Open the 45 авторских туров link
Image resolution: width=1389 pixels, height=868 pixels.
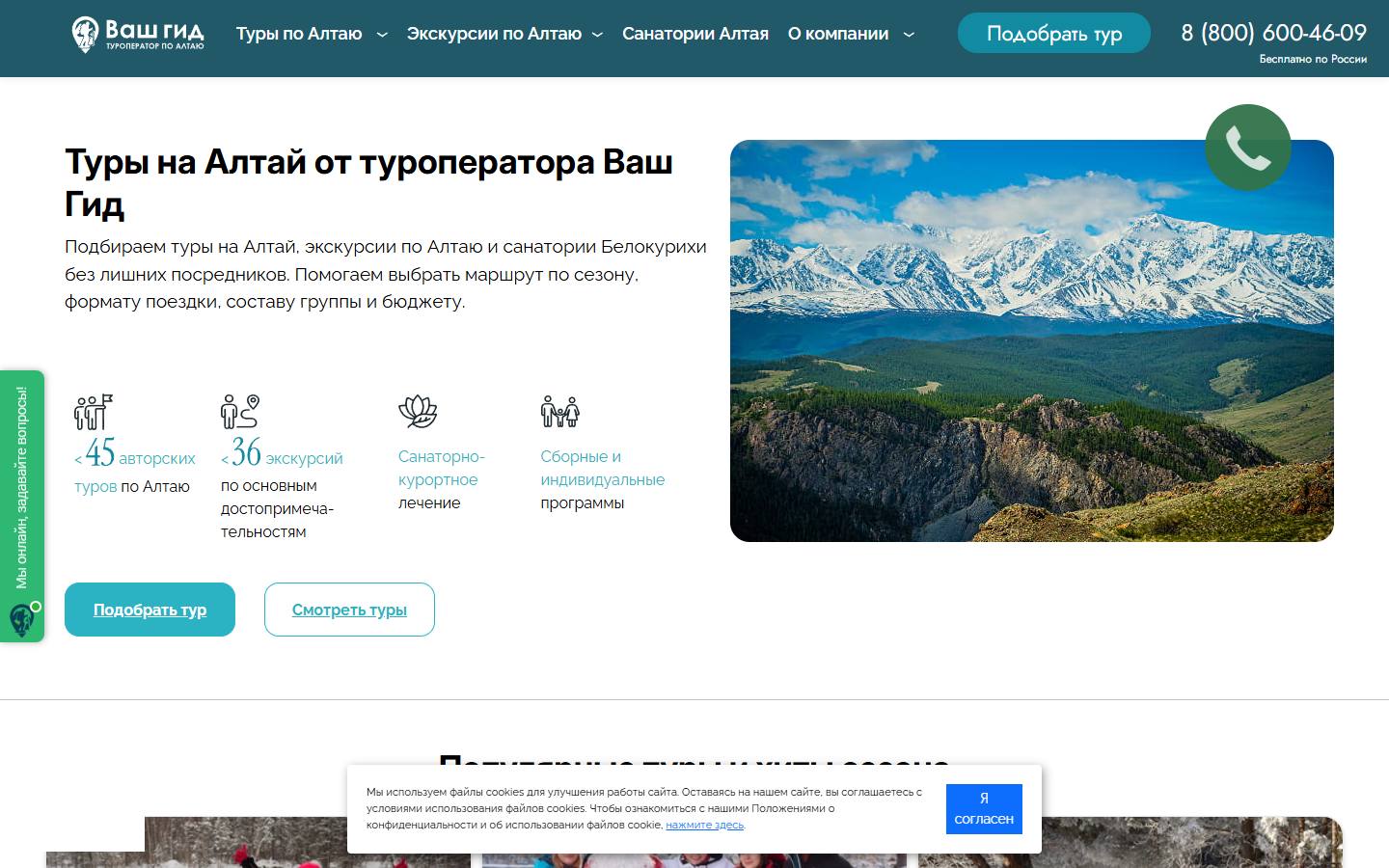click(x=135, y=466)
